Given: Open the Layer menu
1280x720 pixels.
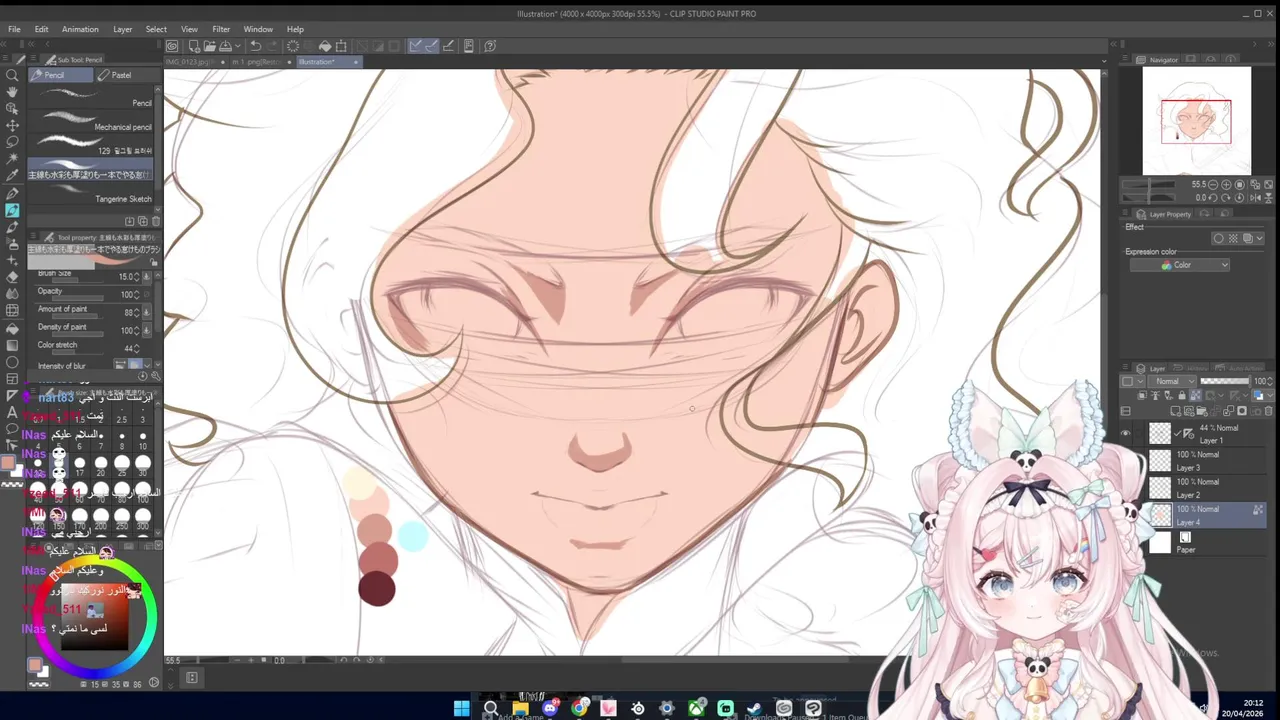Looking at the screenshot, I should pyautogui.click(x=122, y=29).
